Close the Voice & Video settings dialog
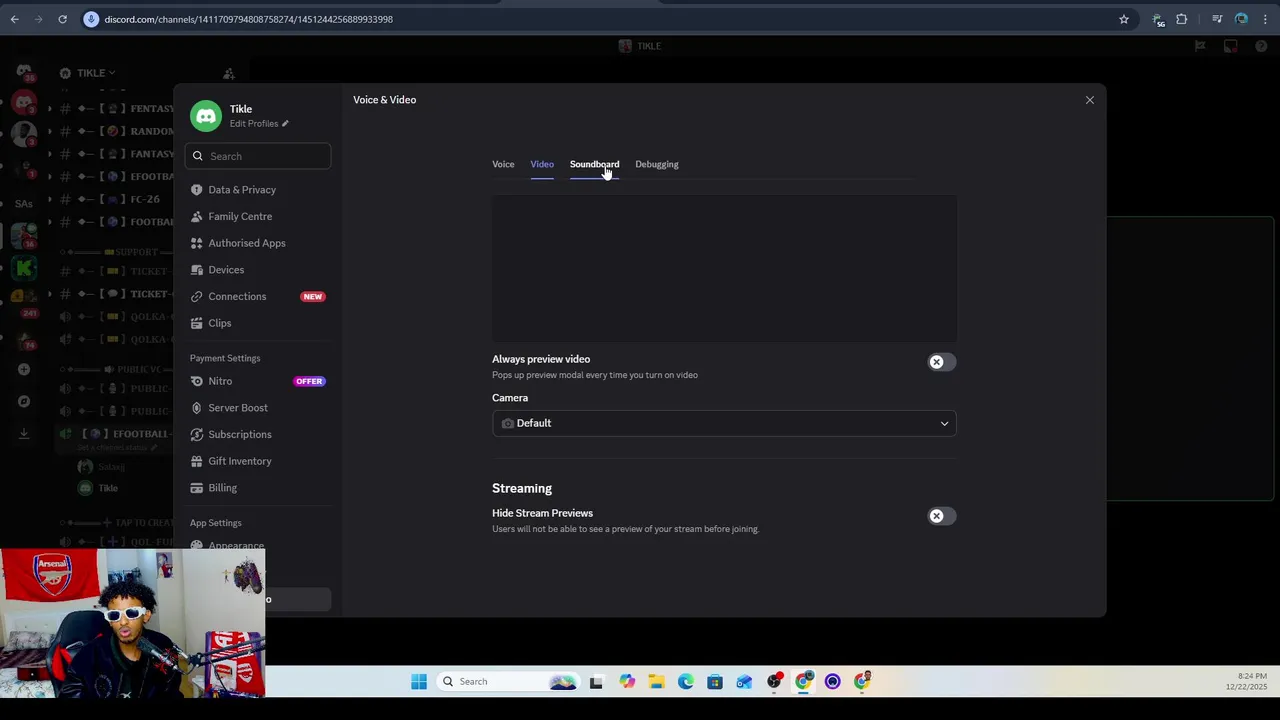 (1090, 100)
